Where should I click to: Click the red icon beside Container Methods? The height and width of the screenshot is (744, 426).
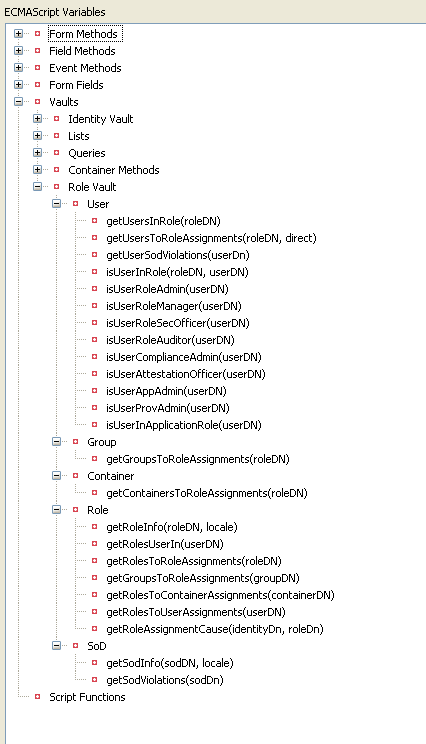click(x=56, y=170)
